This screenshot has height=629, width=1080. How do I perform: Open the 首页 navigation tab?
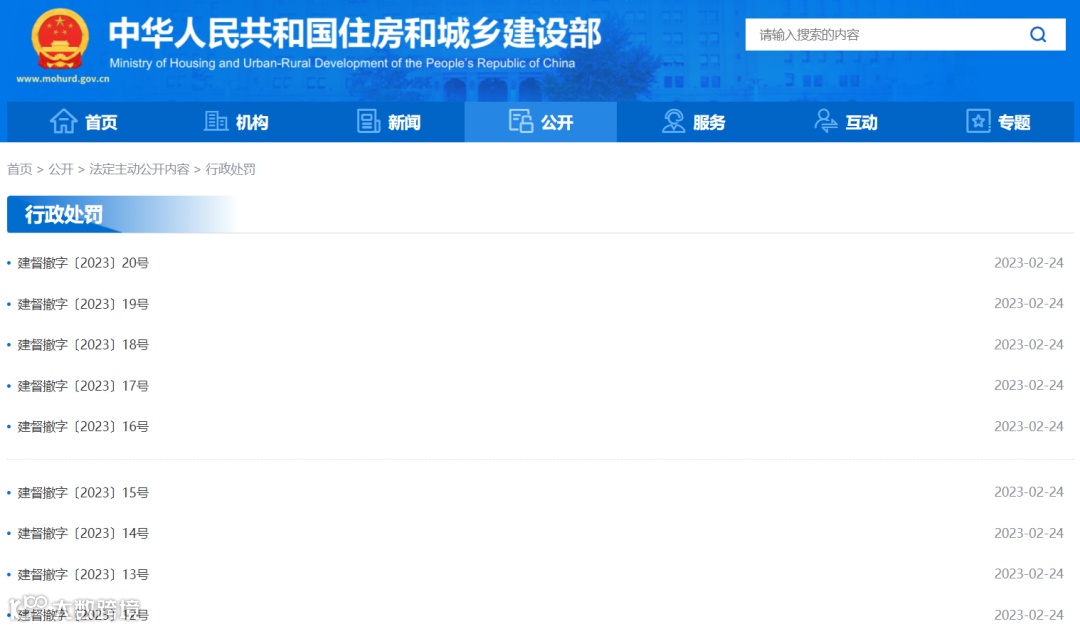click(x=83, y=122)
